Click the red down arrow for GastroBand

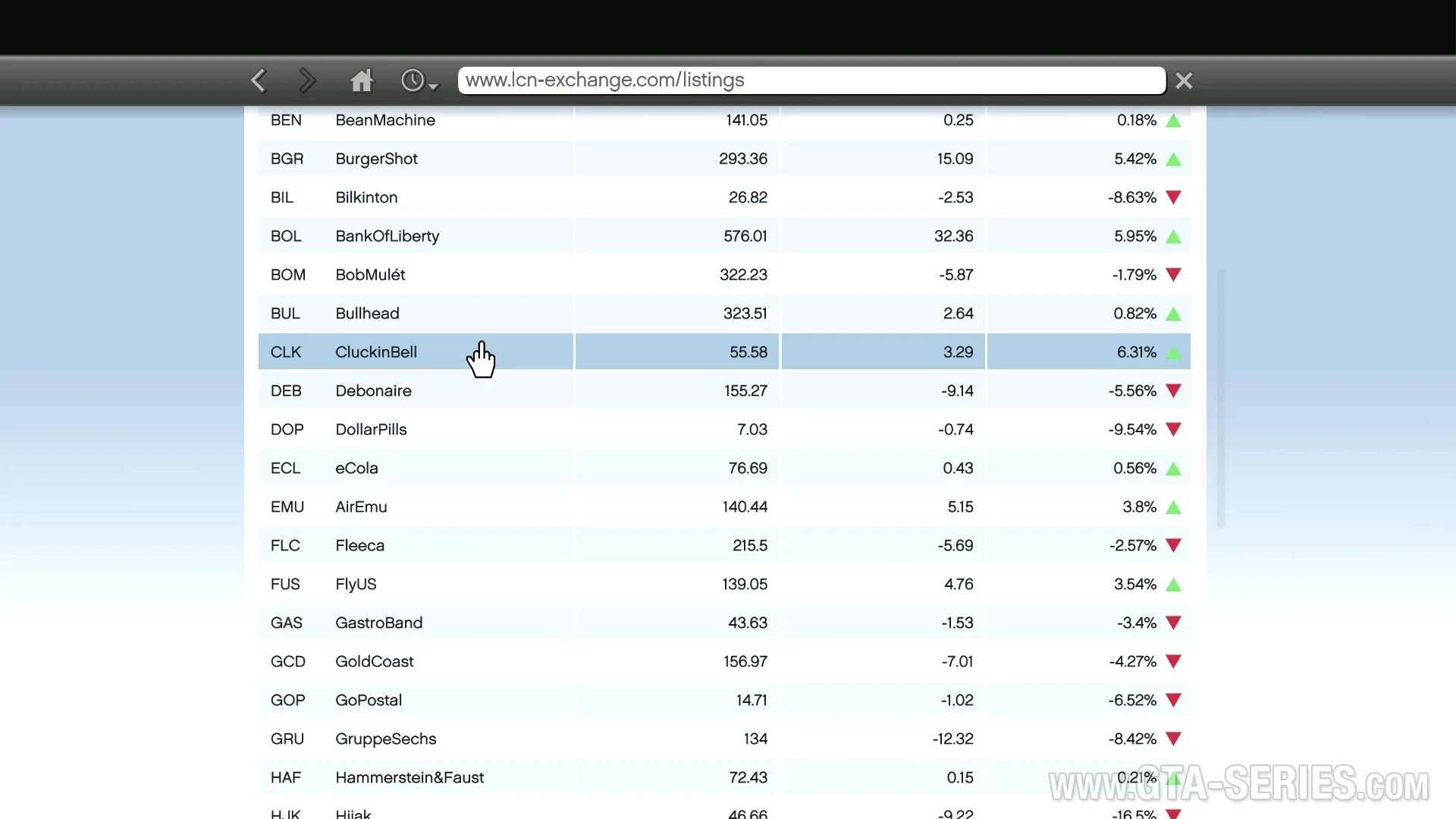tap(1173, 623)
